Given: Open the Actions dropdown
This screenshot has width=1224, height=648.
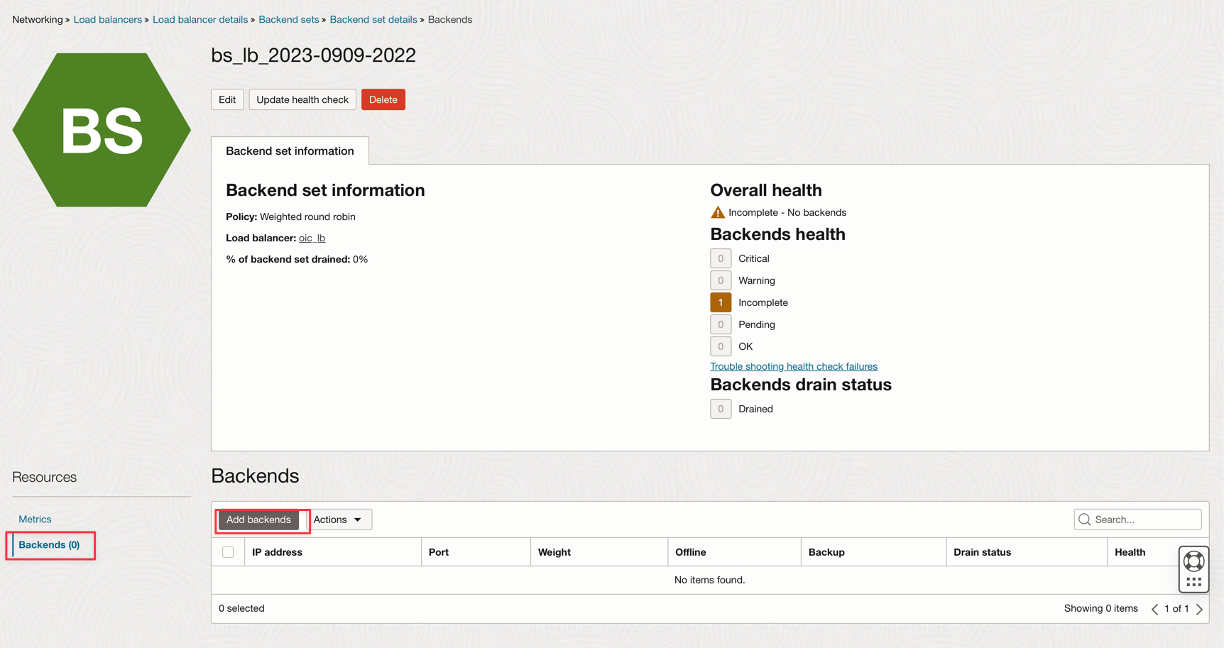Looking at the screenshot, I should (338, 520).
